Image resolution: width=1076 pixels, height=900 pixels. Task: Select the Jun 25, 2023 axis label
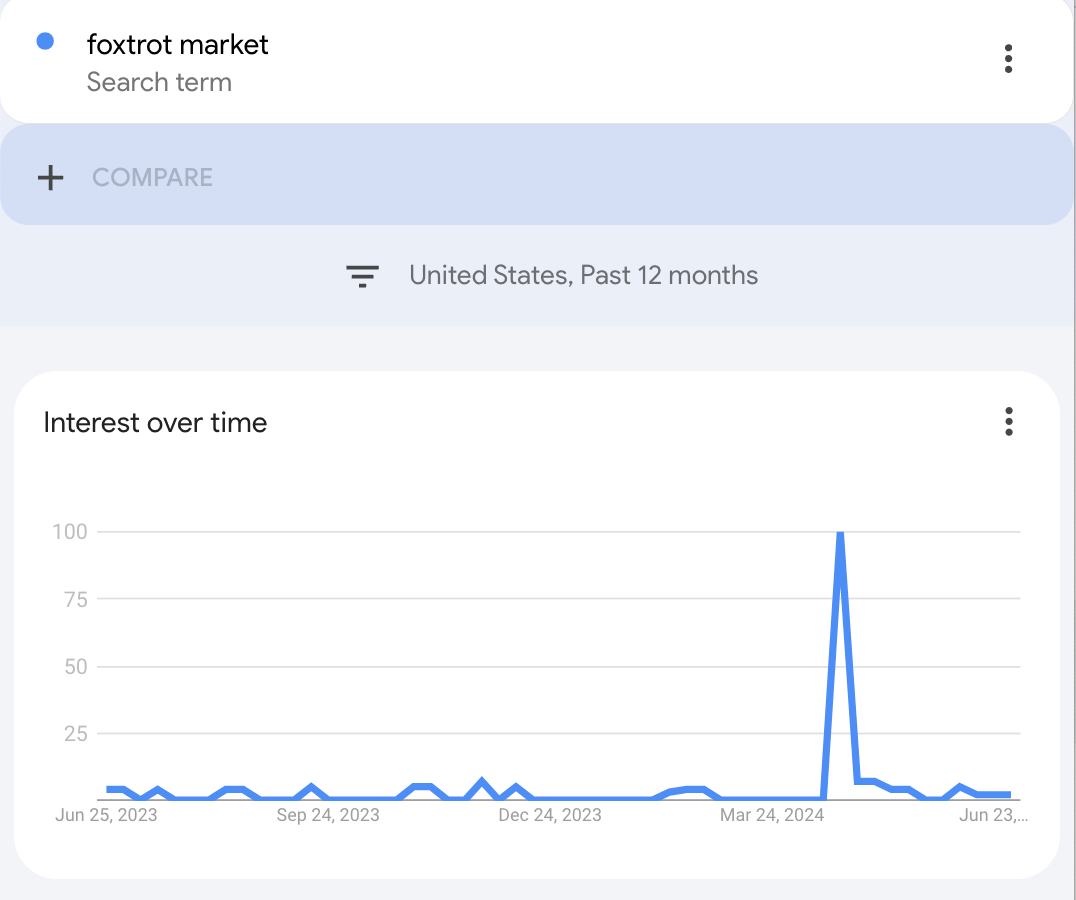click(x=106, y=815)
